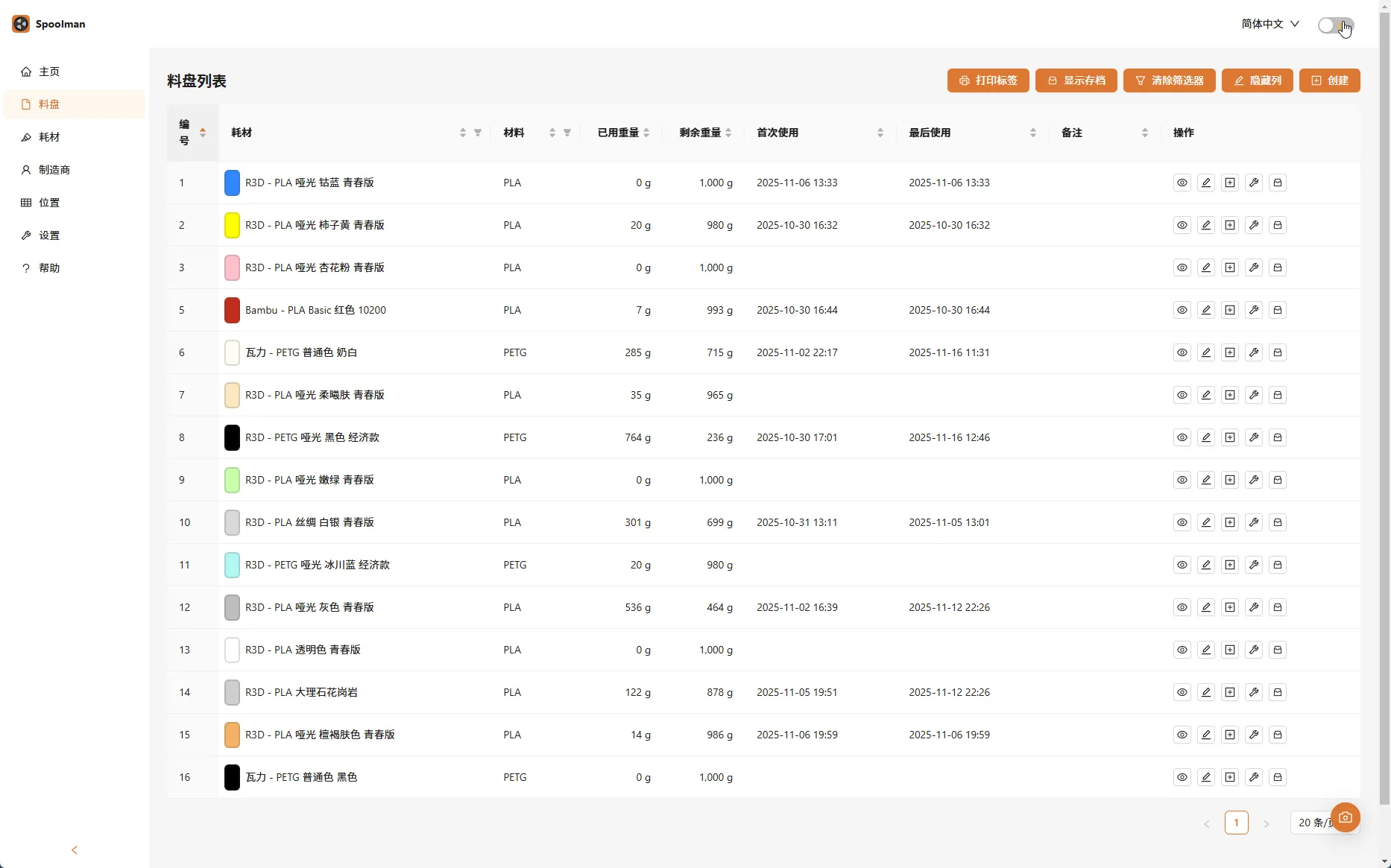Clone spool 15 檀褐肤色

pyautogui.click(x=1230, y=735)
